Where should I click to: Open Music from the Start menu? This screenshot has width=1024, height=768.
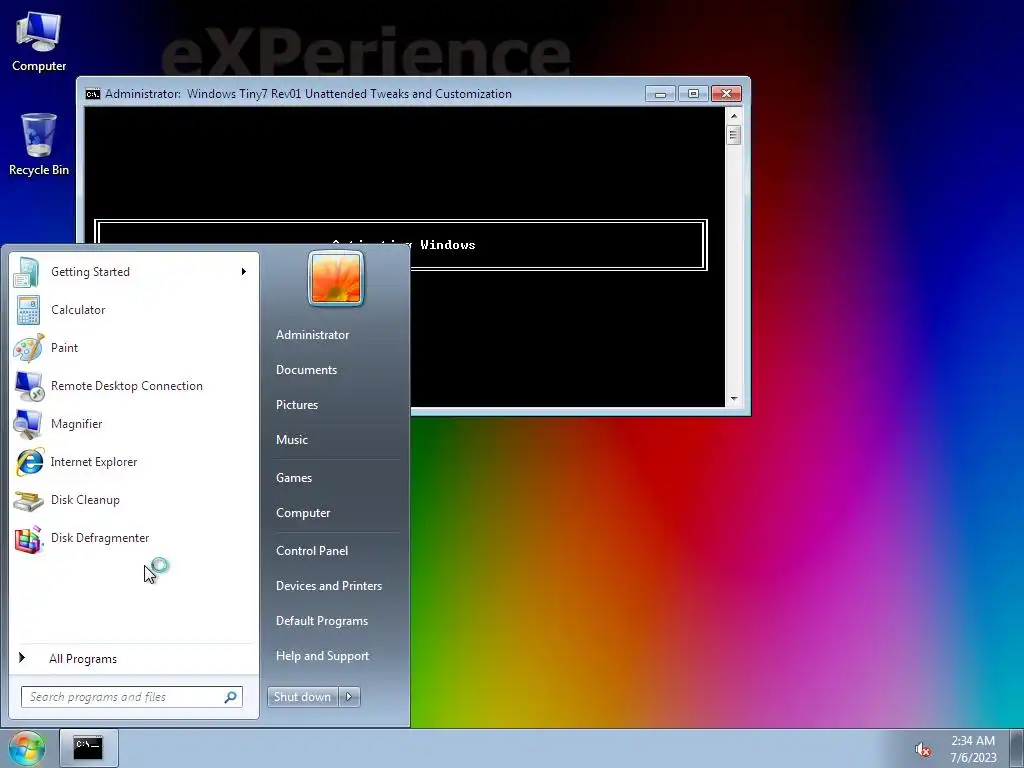click(x=292, y=440)
